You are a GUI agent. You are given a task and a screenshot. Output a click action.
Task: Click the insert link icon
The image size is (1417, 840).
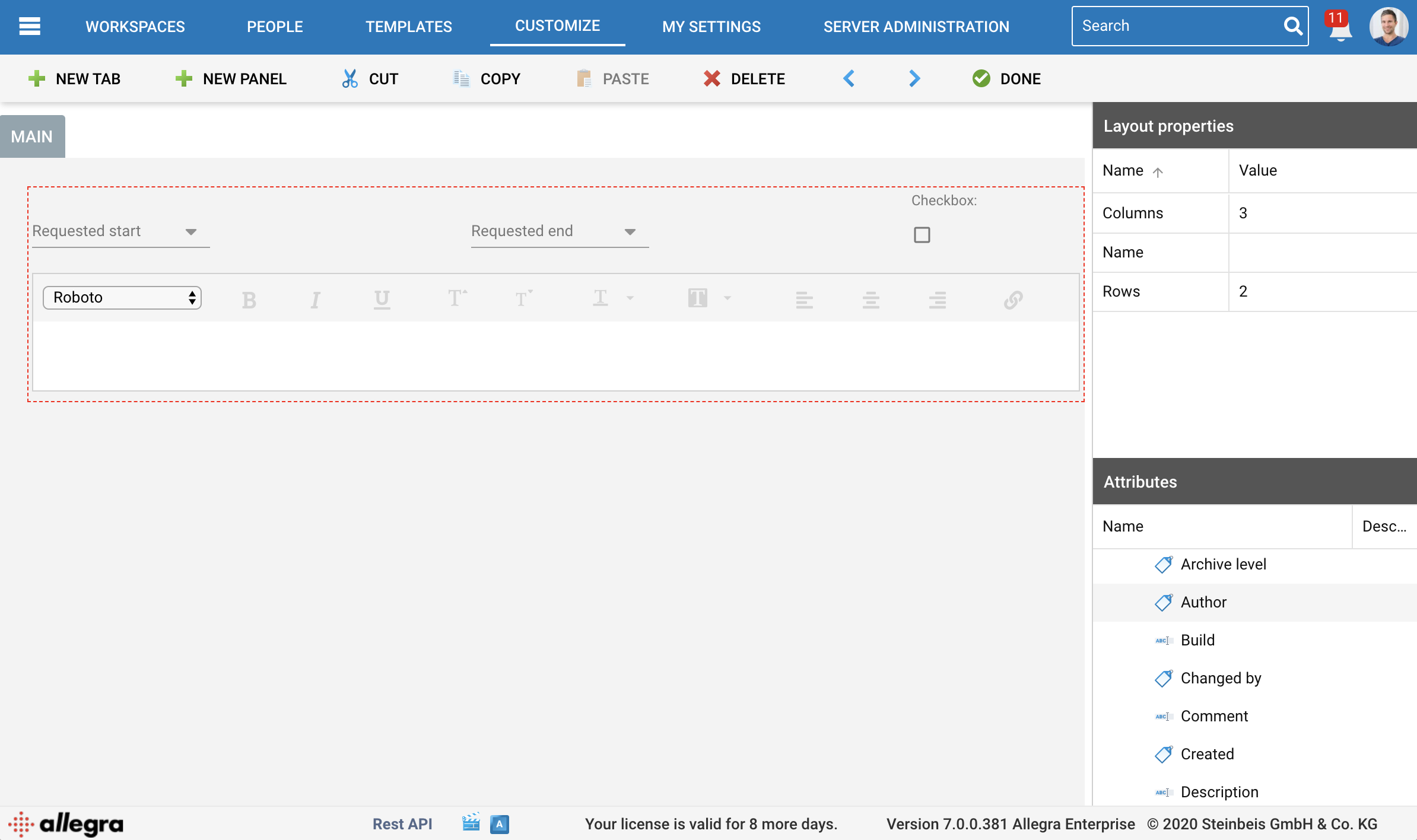point(1013,300)
